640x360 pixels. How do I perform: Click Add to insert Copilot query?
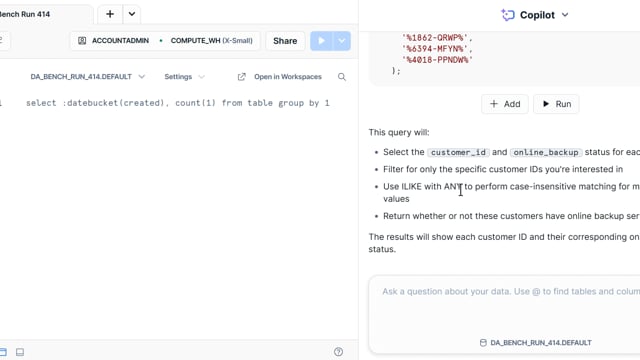505,104
